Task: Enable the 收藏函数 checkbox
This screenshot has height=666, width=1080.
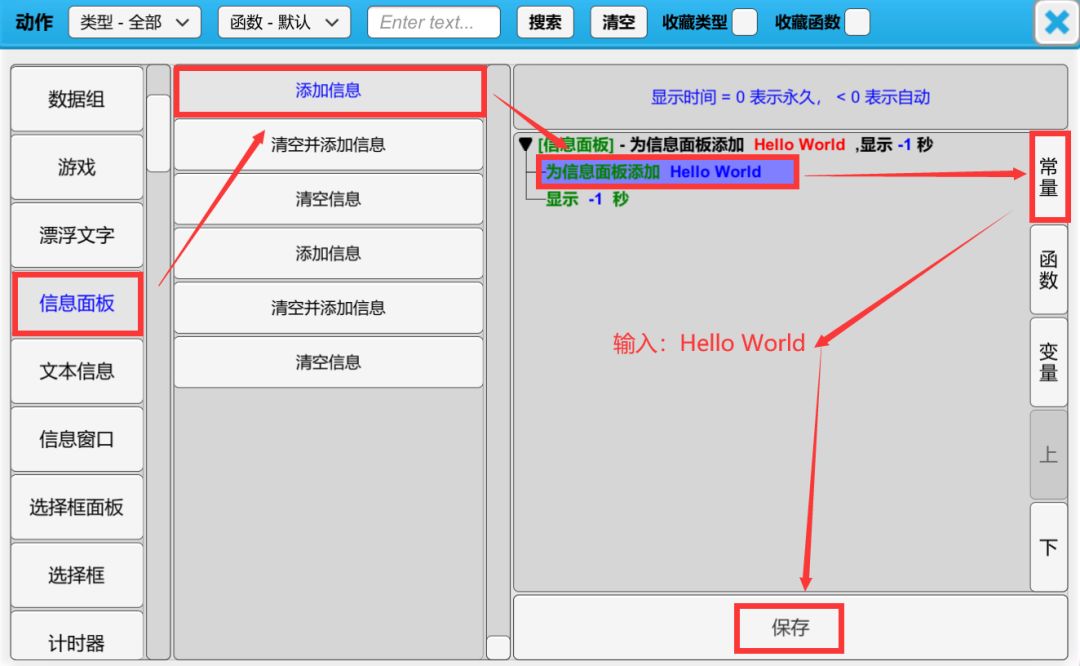Action: click(x=857, y=22)
